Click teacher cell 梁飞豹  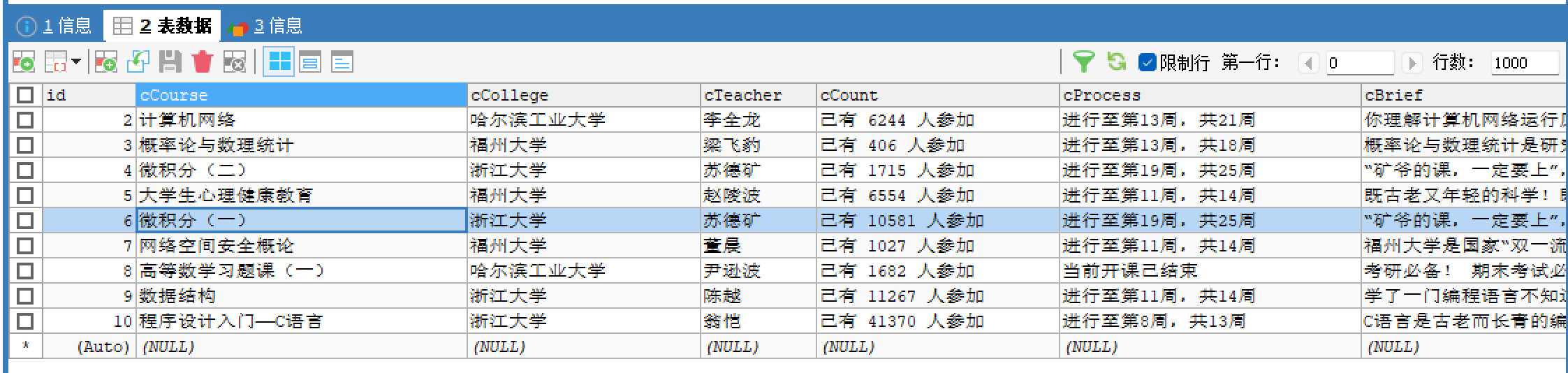(x=758, y=145)
